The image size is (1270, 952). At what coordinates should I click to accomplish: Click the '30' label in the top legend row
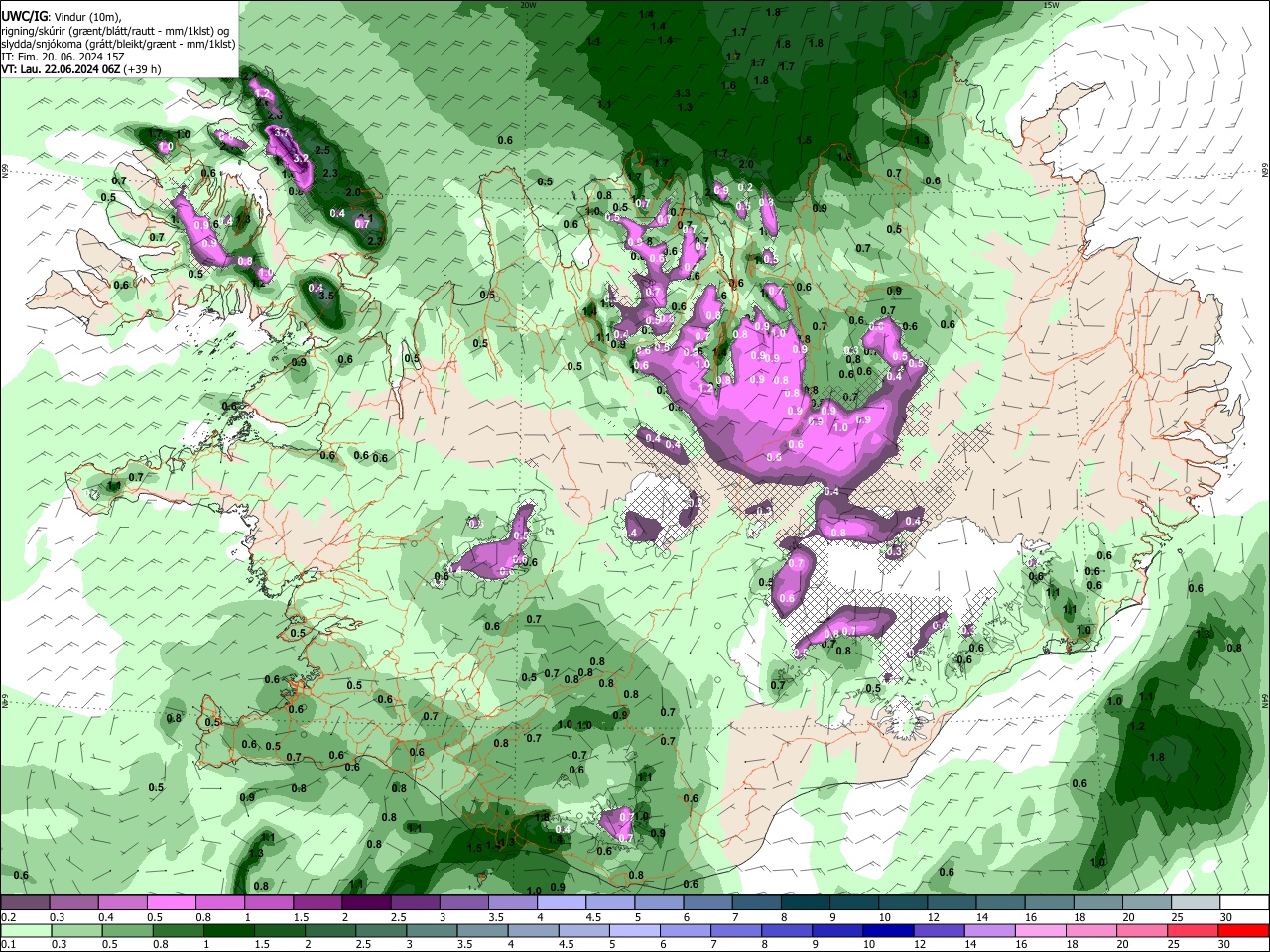coord(1226,917)
